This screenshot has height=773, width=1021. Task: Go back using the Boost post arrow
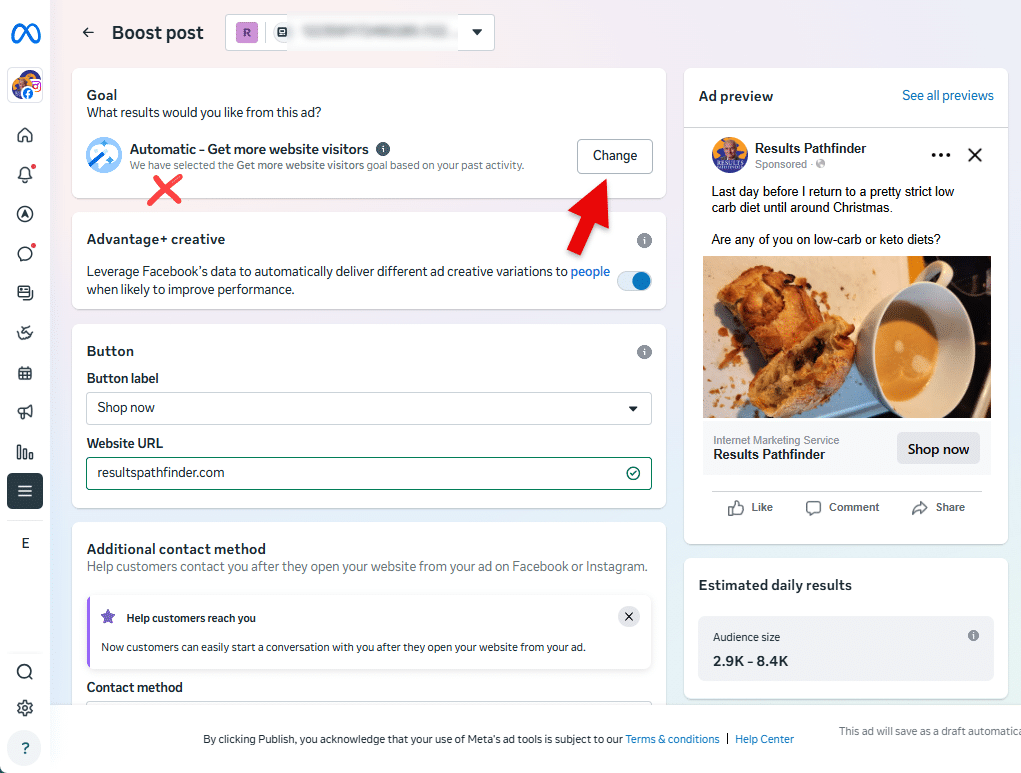coord(88,33)
